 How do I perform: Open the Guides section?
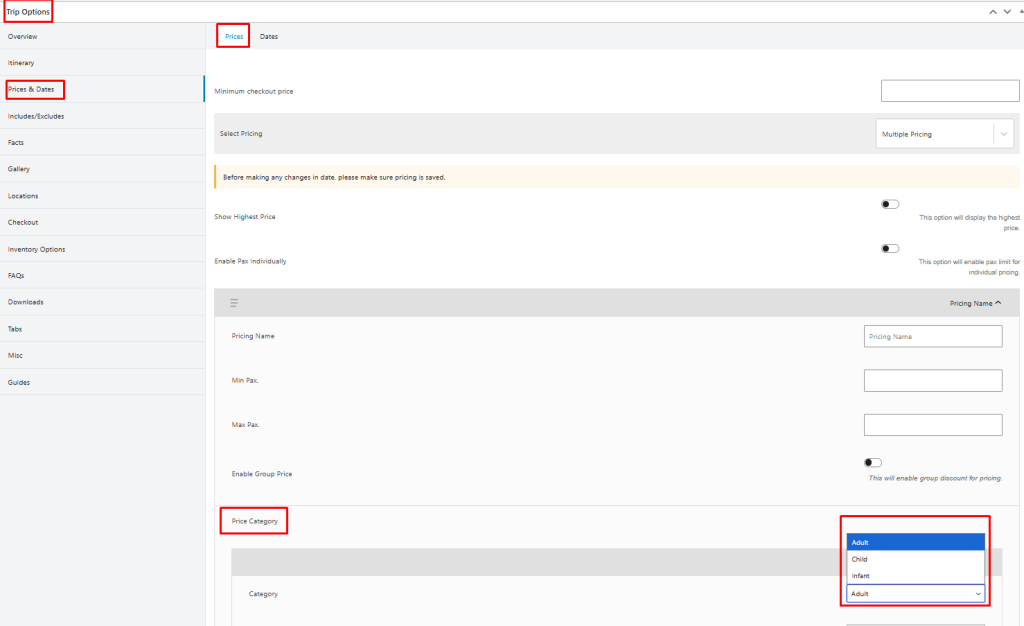pos(103,383)
